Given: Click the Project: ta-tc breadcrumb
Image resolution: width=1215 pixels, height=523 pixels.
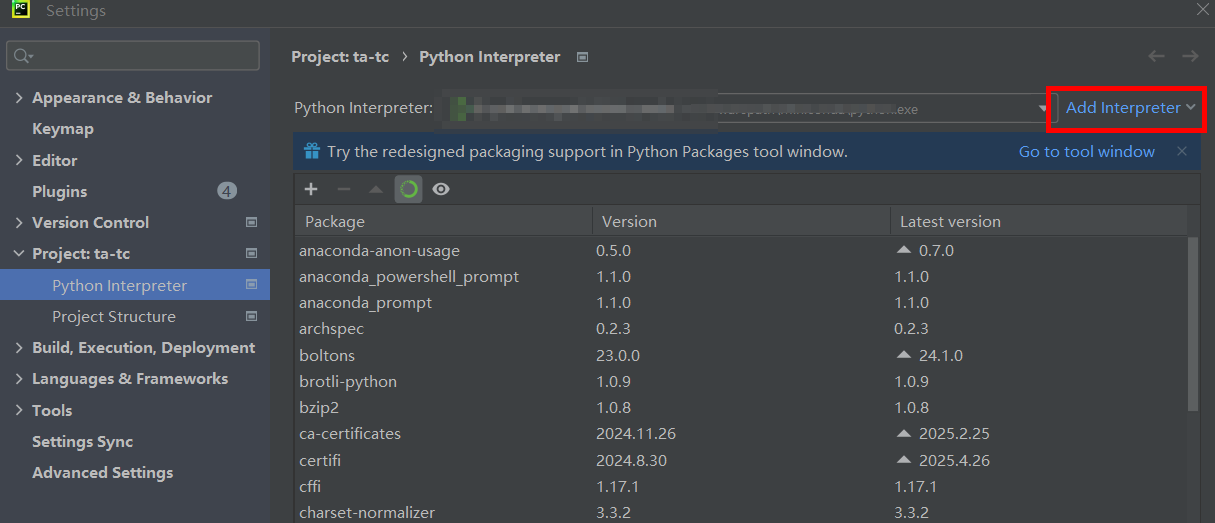Looking at the screenshot, I should coord(340,57).
